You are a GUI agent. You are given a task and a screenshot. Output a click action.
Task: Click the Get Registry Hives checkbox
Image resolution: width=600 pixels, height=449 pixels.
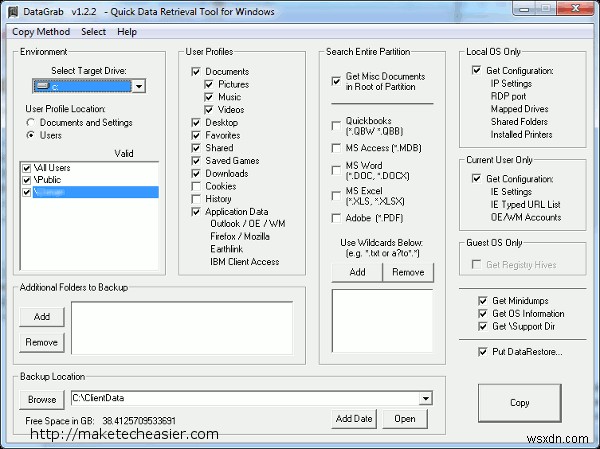(x=476, y=265)
